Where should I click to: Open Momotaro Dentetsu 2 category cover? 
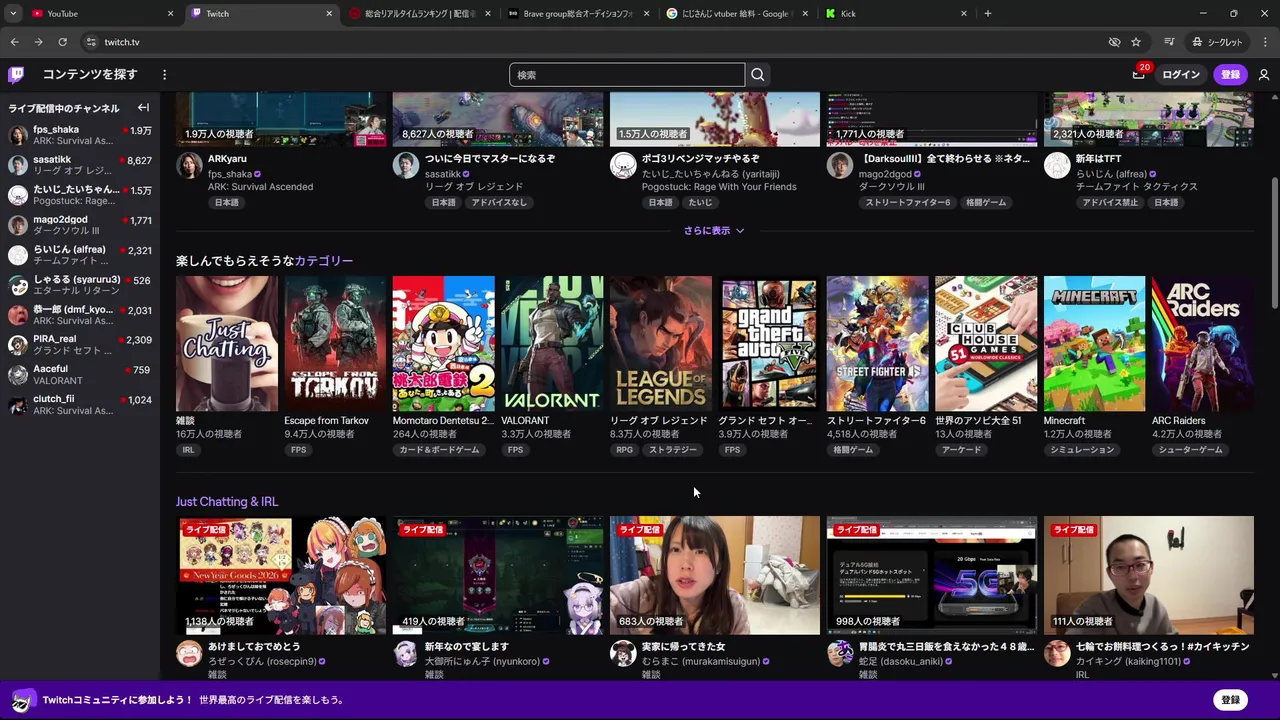click(x=443, y=344)
